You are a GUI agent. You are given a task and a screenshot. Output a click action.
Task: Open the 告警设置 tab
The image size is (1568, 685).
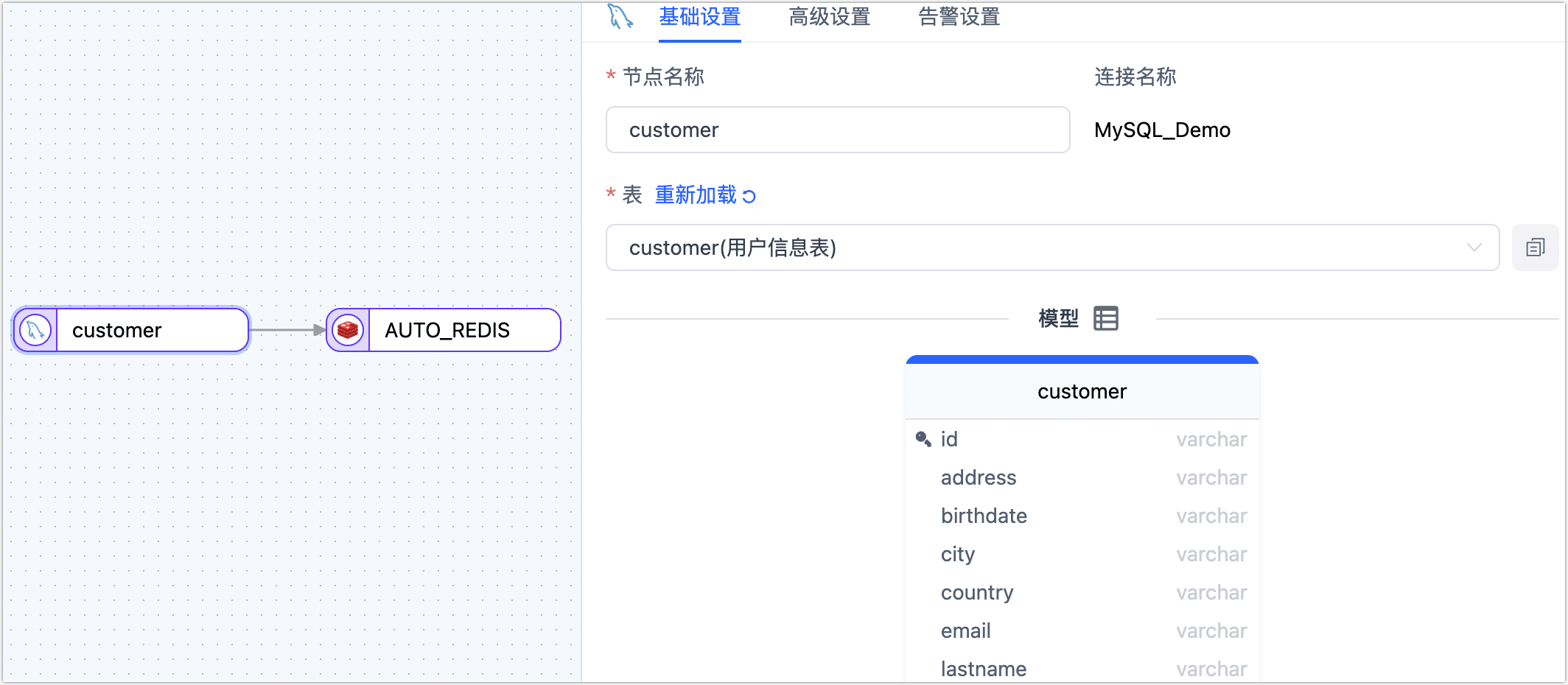958,18
